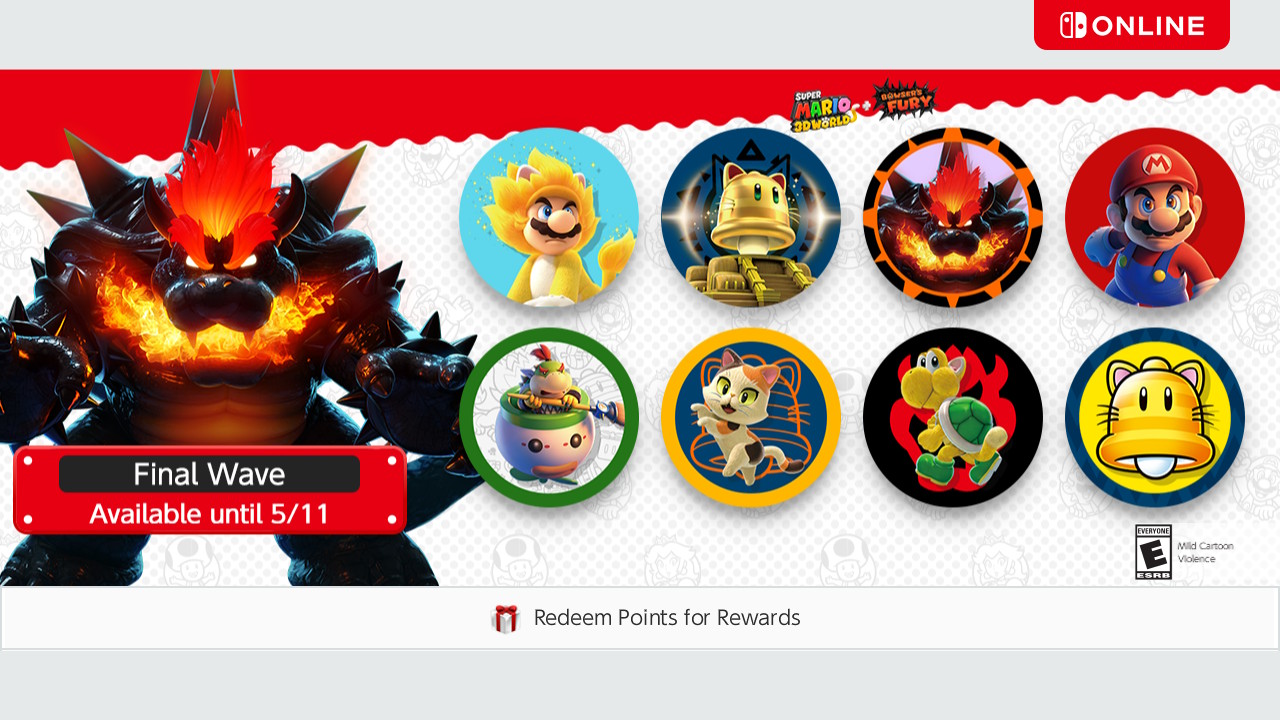Click the Available until 5/11 text
This screenshot has width=1280, height=720.
[209, 514]
